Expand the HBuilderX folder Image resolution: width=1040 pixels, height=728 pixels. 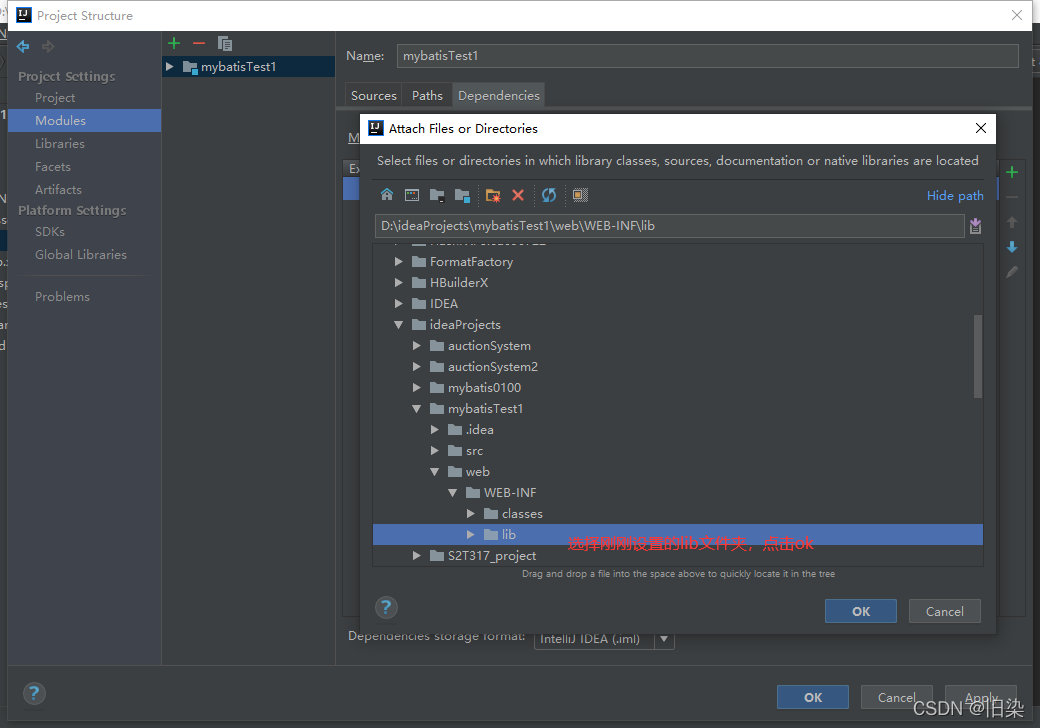pyautogui.click(x=398, y=282)
